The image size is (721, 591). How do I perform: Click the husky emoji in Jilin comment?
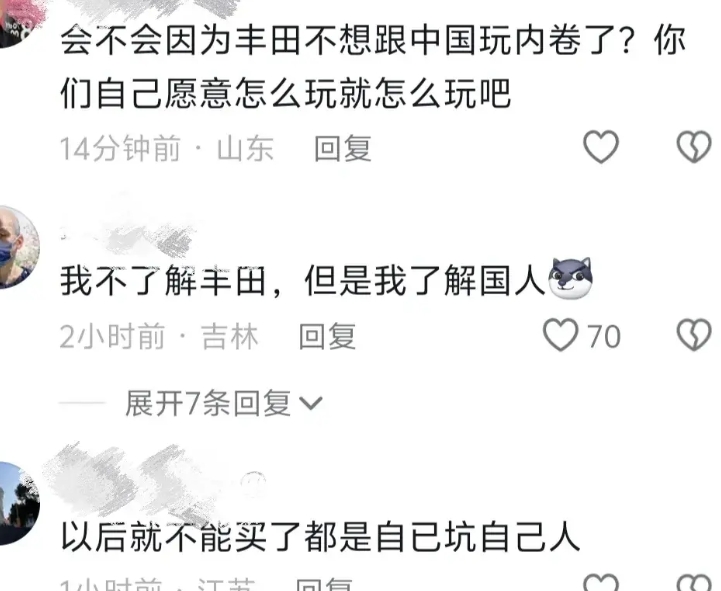pyautogui.click(x=570, y=279)
